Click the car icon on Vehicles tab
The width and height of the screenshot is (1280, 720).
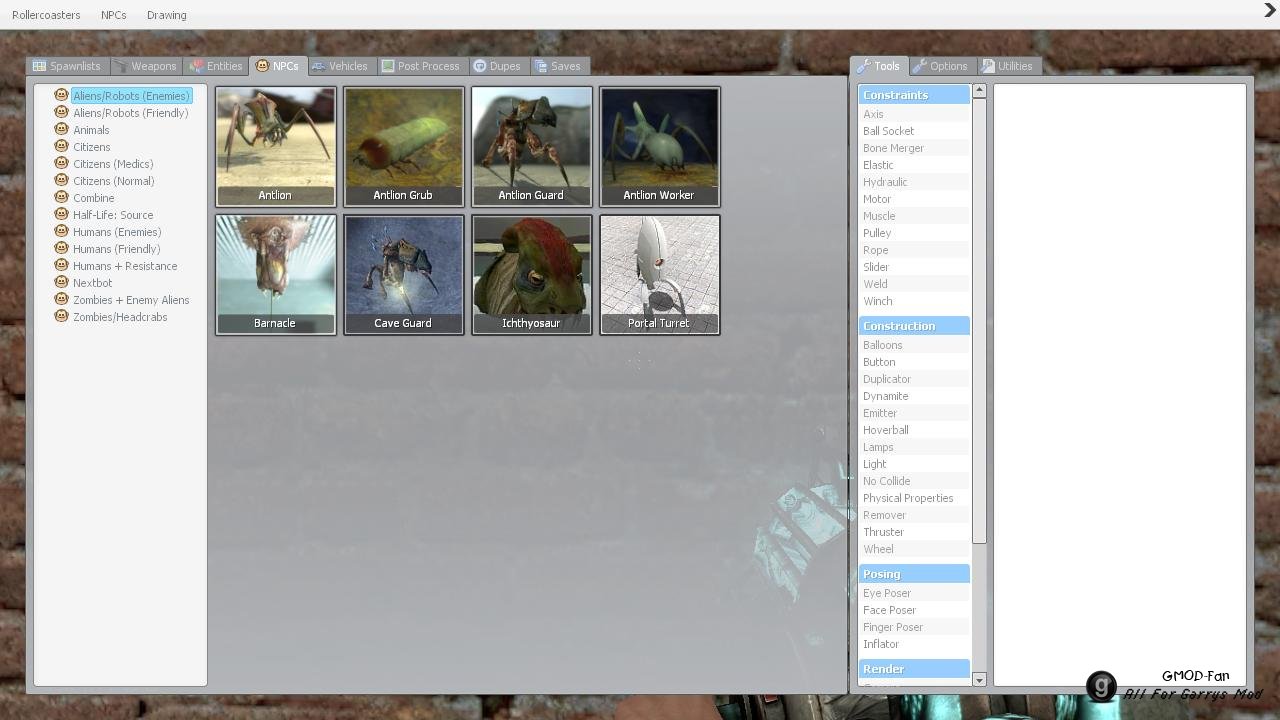318,66
